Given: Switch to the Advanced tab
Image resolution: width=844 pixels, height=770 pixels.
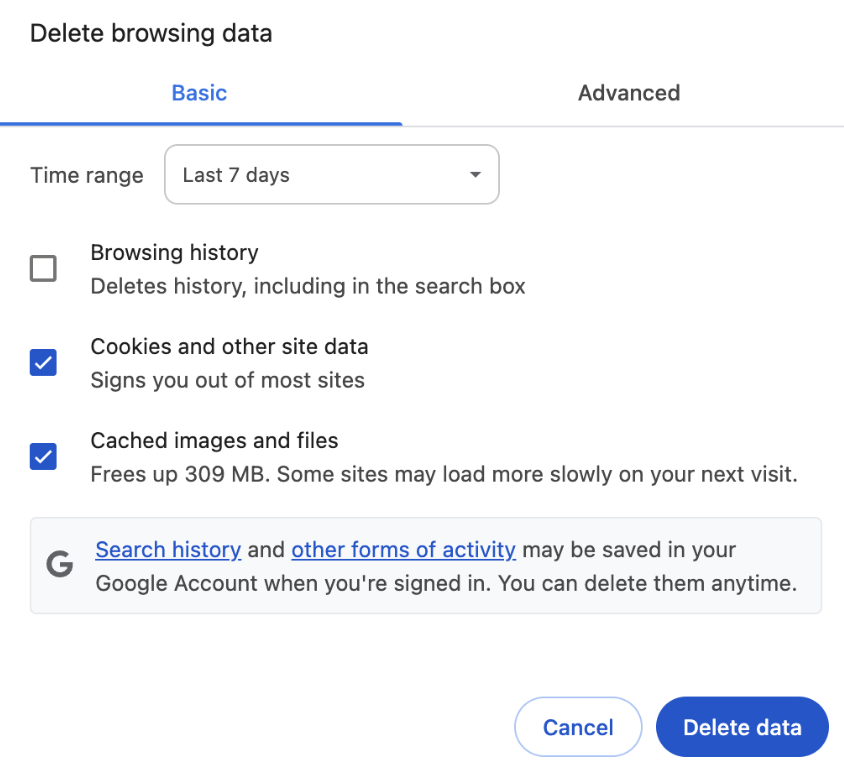Looking at the screenshot, I should [x=628, y=93].
